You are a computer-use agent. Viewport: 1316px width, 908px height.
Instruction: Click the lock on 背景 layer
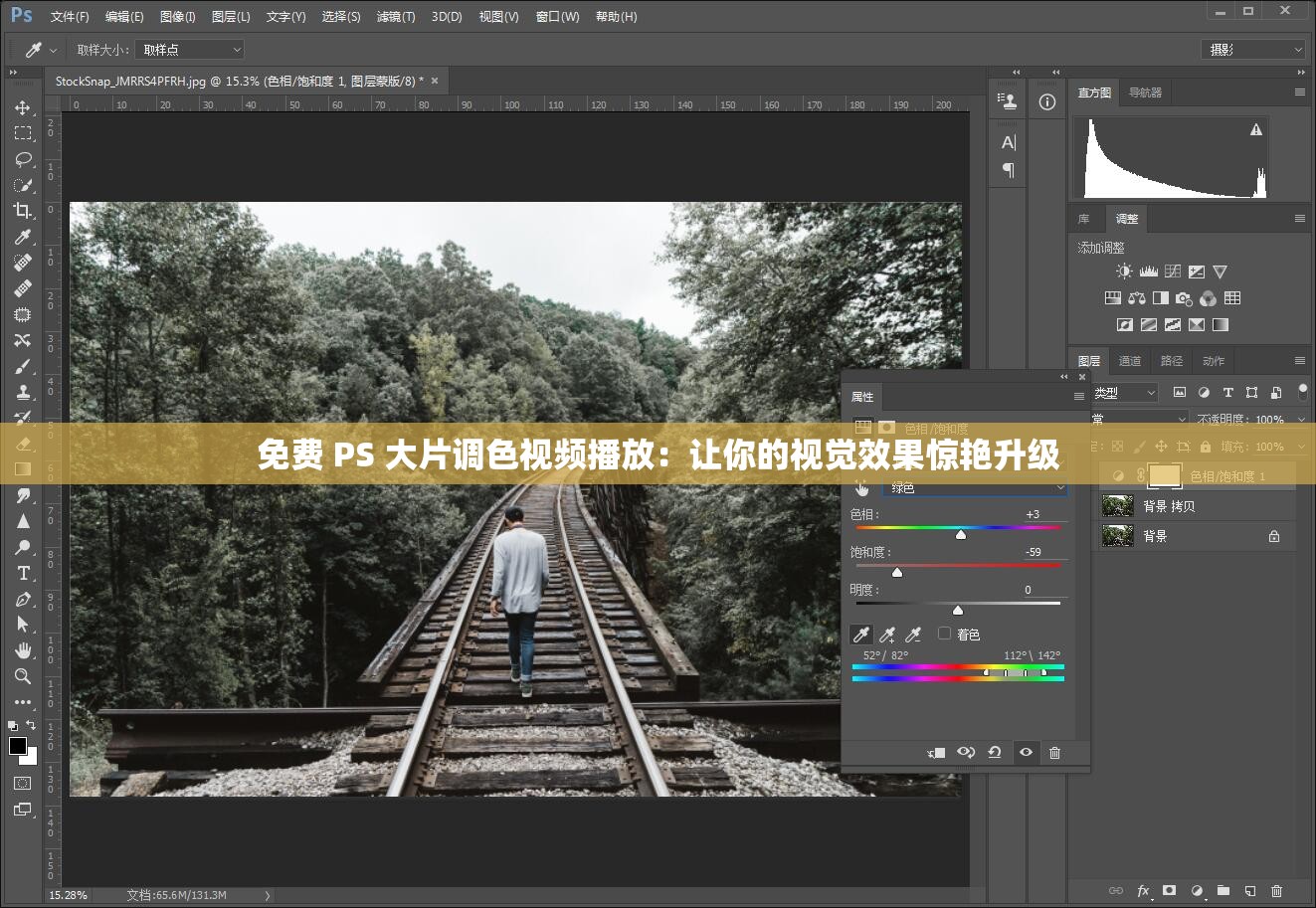point(1274,536)
